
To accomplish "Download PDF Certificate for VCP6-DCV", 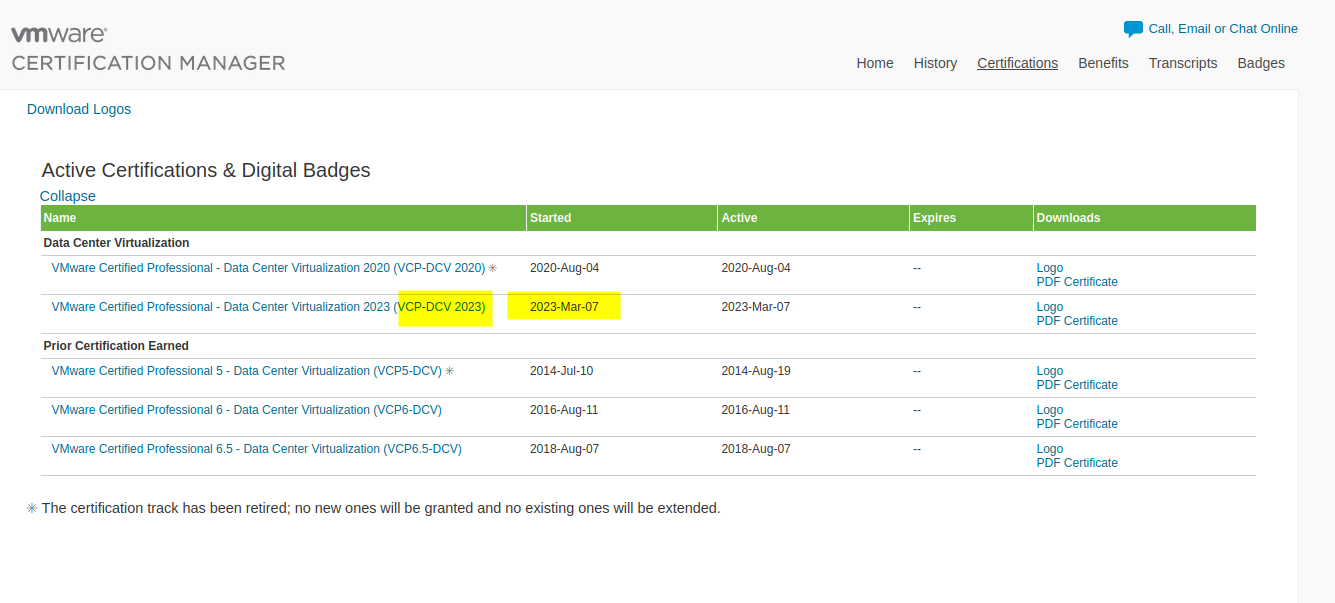I will (x=1077, y=424).
